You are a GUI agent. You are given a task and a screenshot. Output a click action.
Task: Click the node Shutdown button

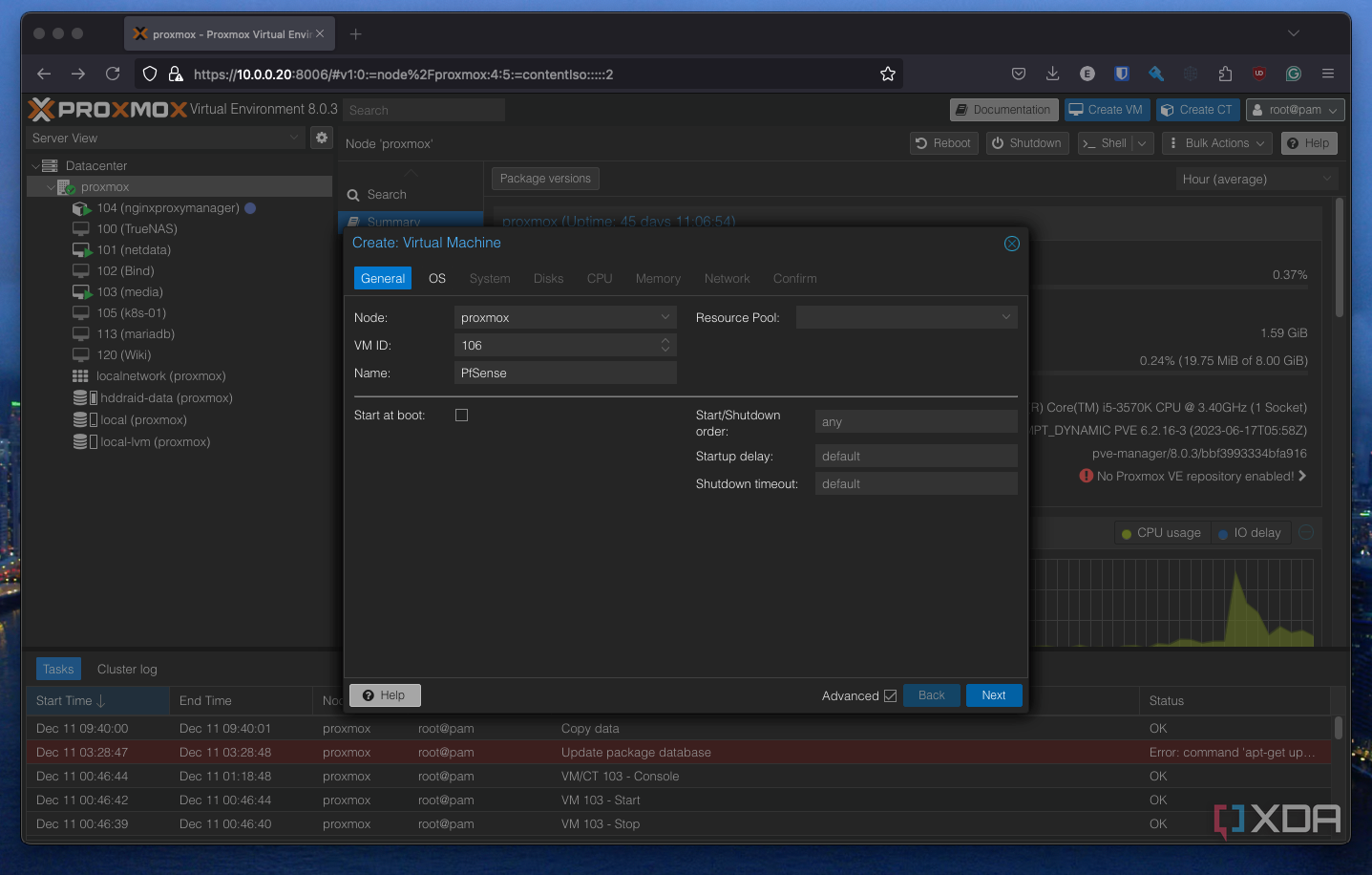click(1027, 143)
